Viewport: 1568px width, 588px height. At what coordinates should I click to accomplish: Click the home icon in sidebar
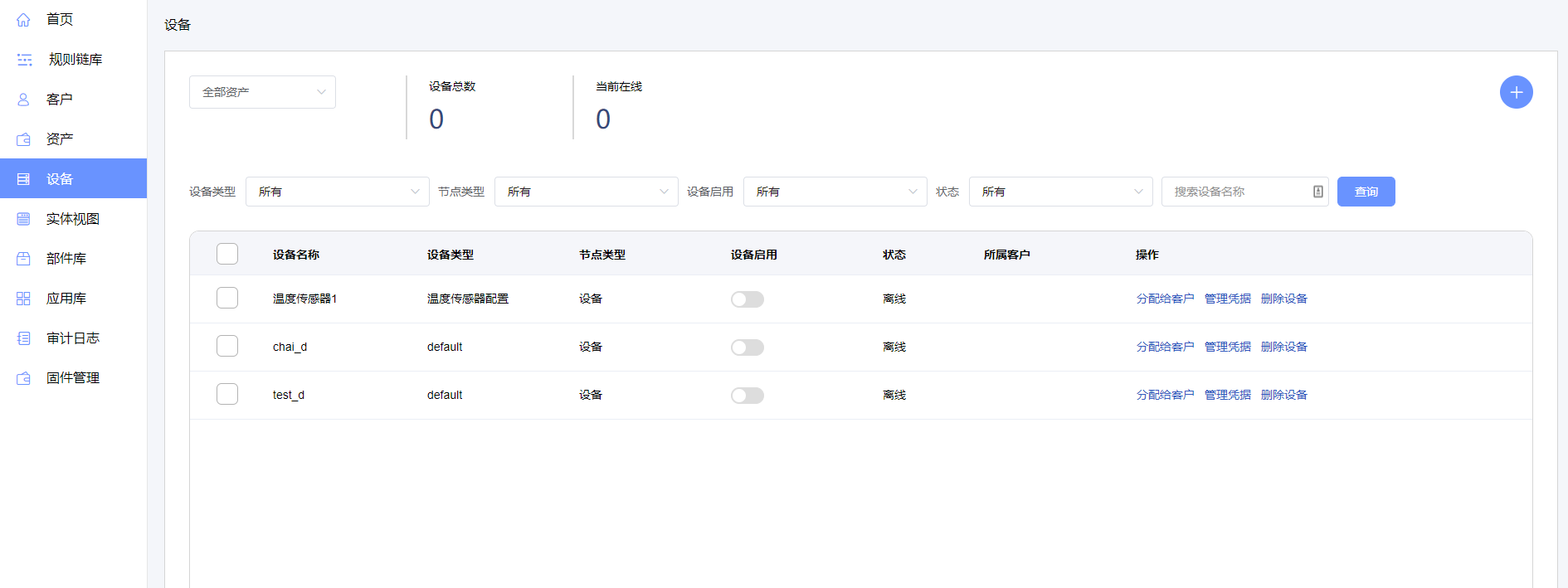[23, 19]
